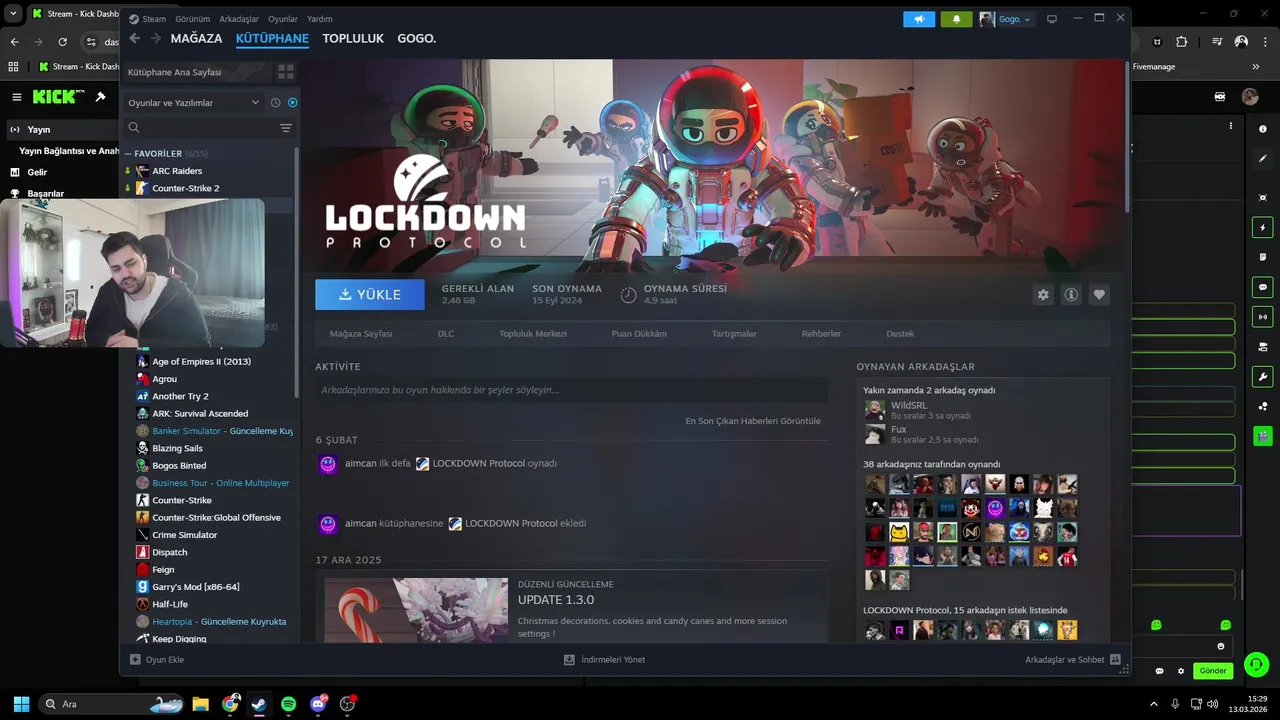Image resolution: width=1280 pixels, height=720 pixels.
Task: Open game settings gear for Lockdown Protocol
Action: (x=1043, y=295)
